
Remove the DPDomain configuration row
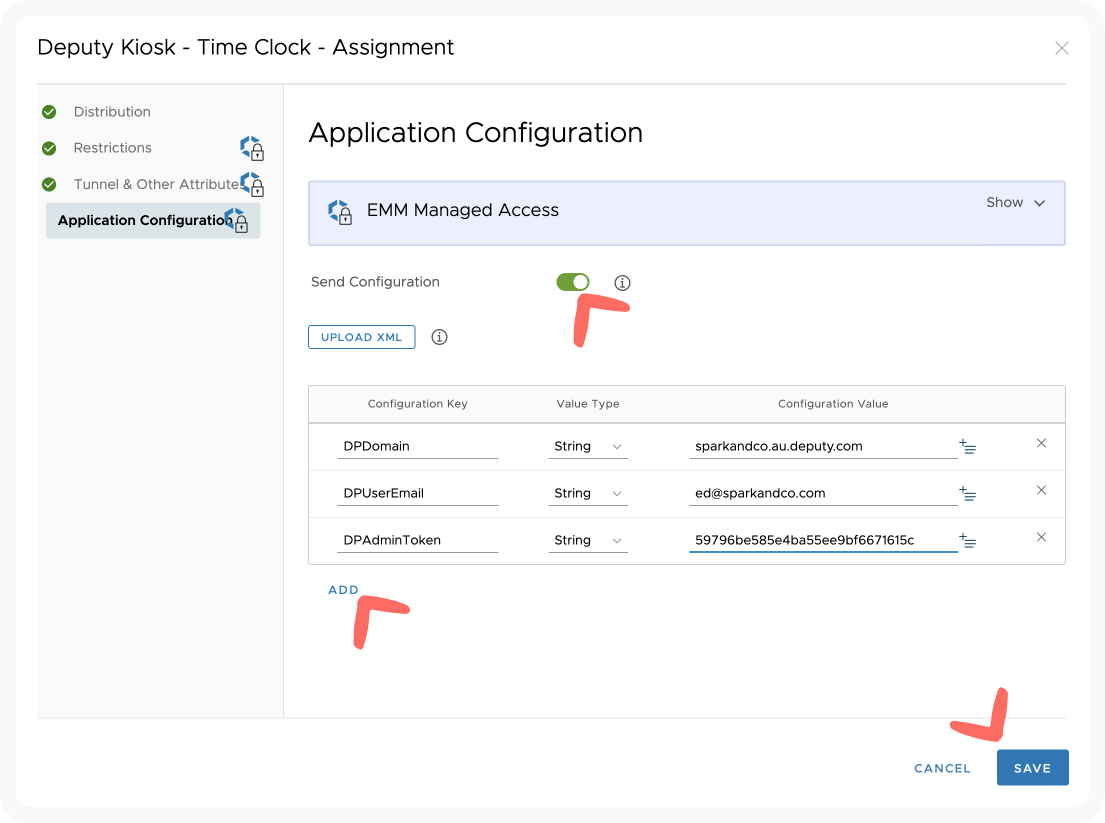[x=1041, y=443]
